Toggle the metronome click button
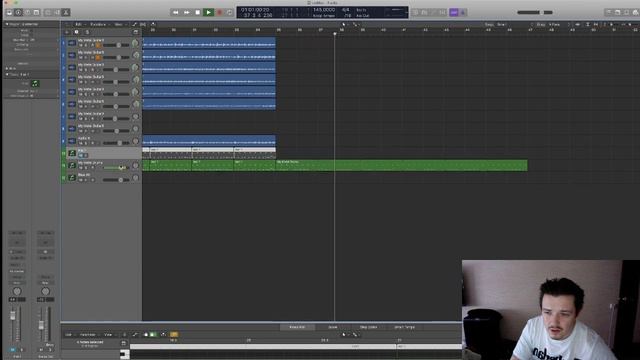 pos(463,13)
